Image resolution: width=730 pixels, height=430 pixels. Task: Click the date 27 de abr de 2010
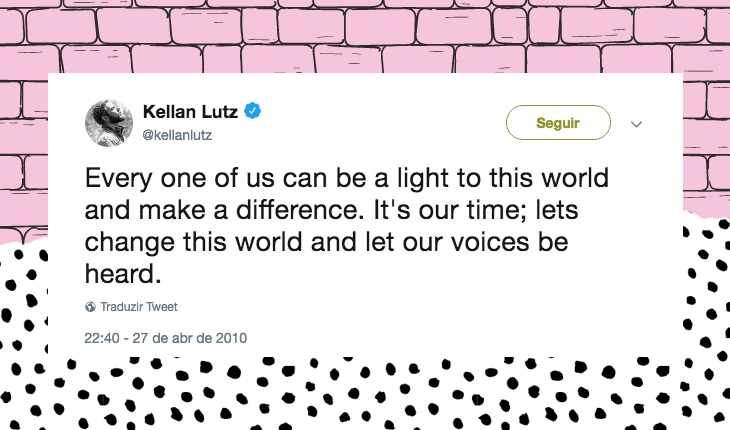(189, 338)
